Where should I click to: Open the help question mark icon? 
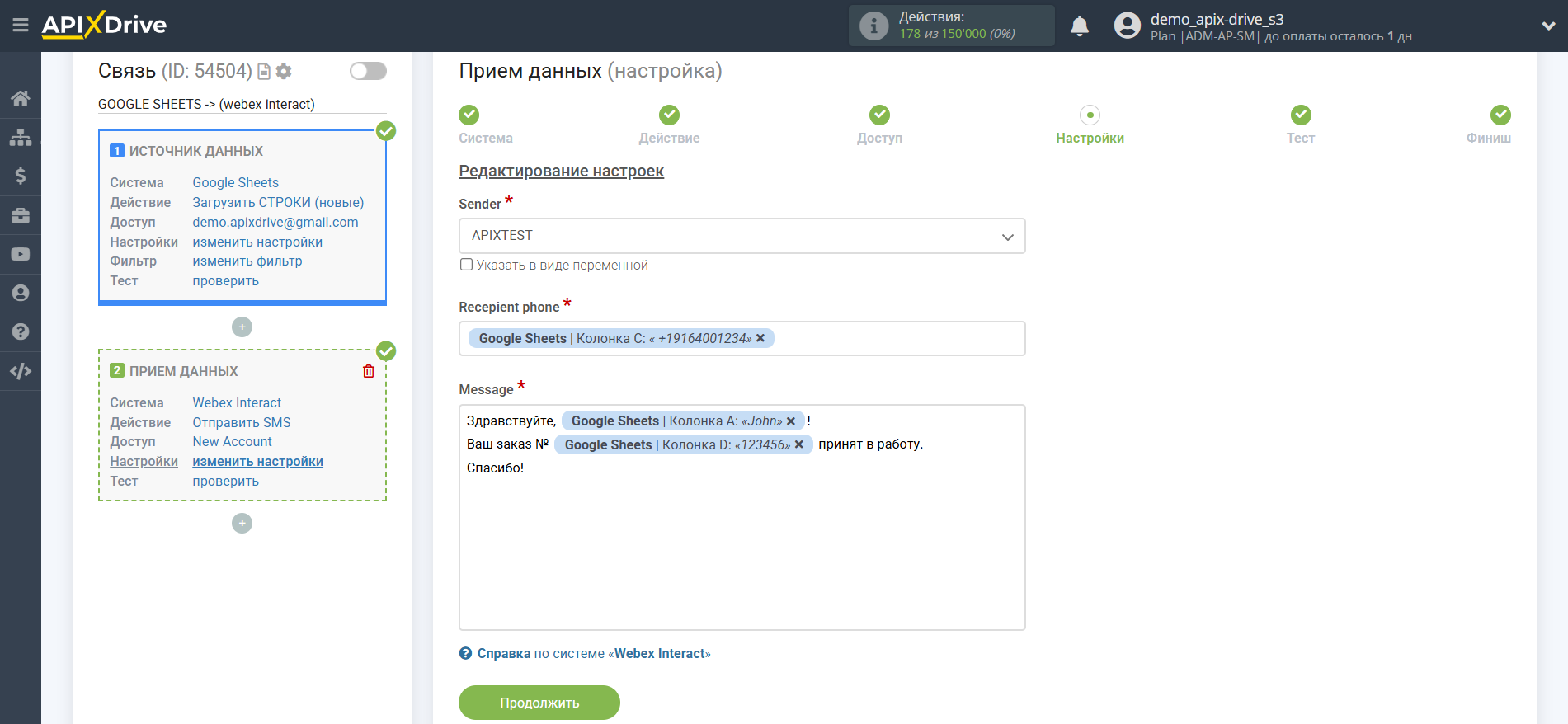click(21, 331)
